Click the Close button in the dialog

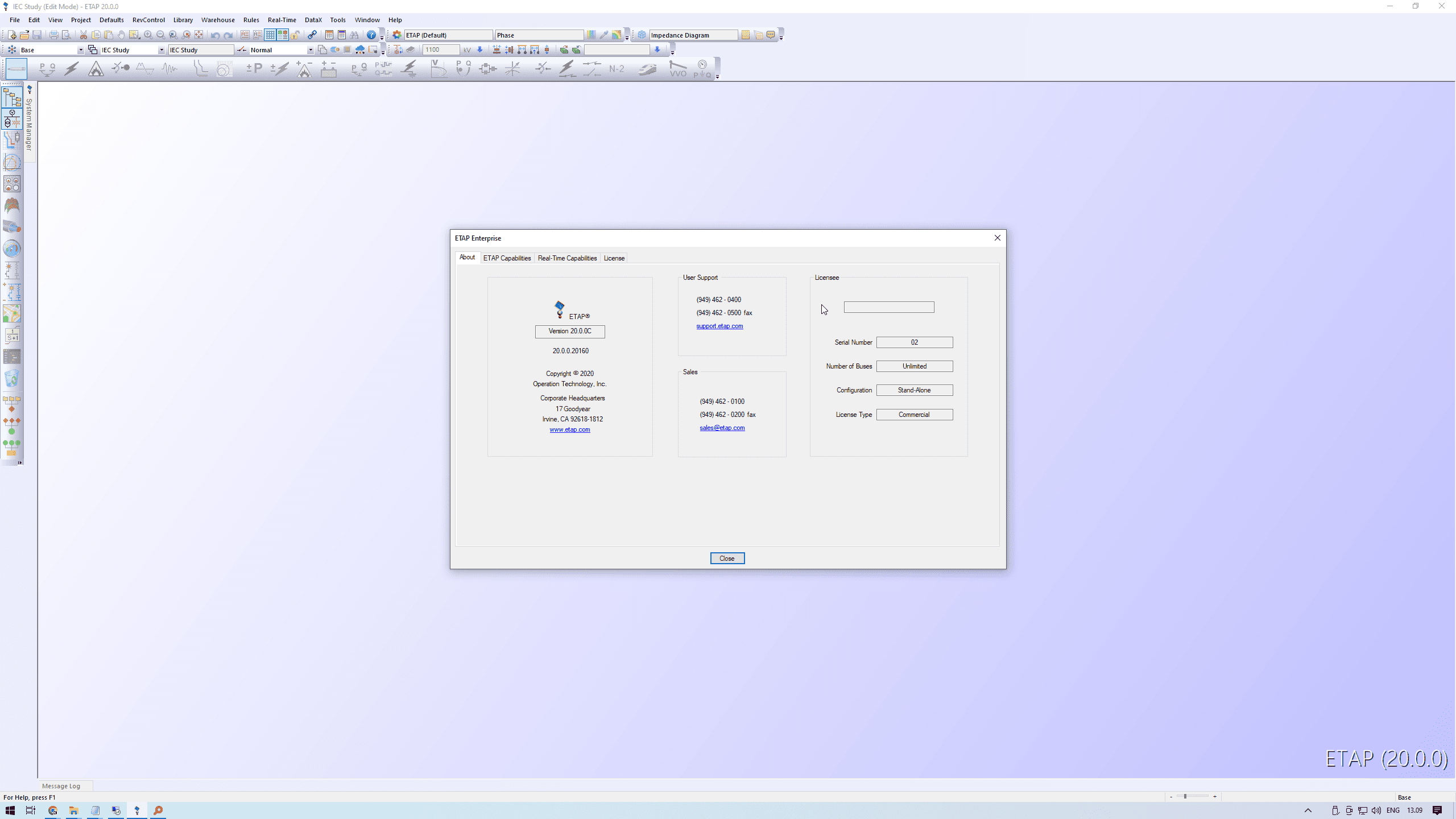pyautogui.click(x=727, y=558)
